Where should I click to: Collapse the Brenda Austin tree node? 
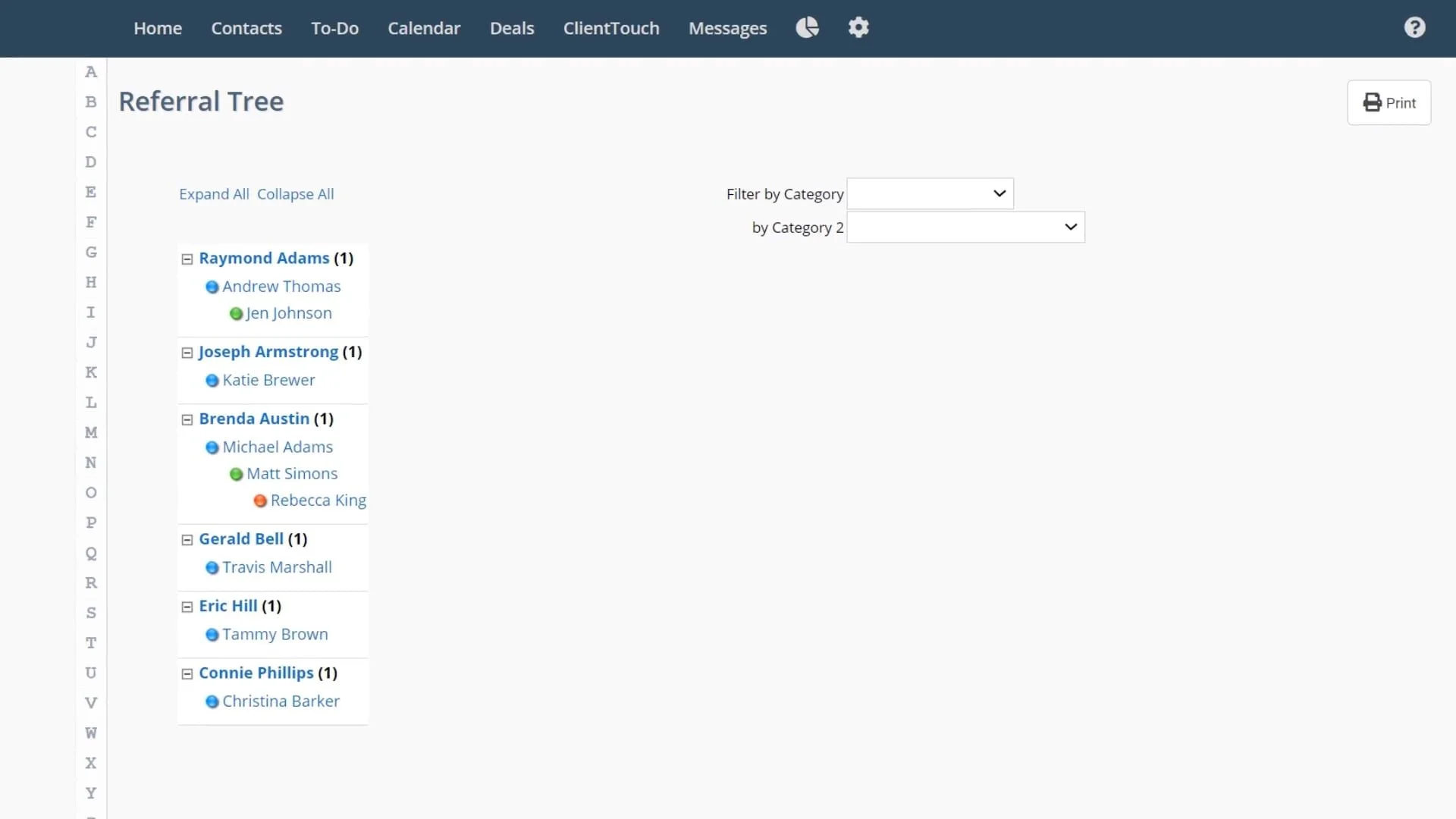[187, 419]
